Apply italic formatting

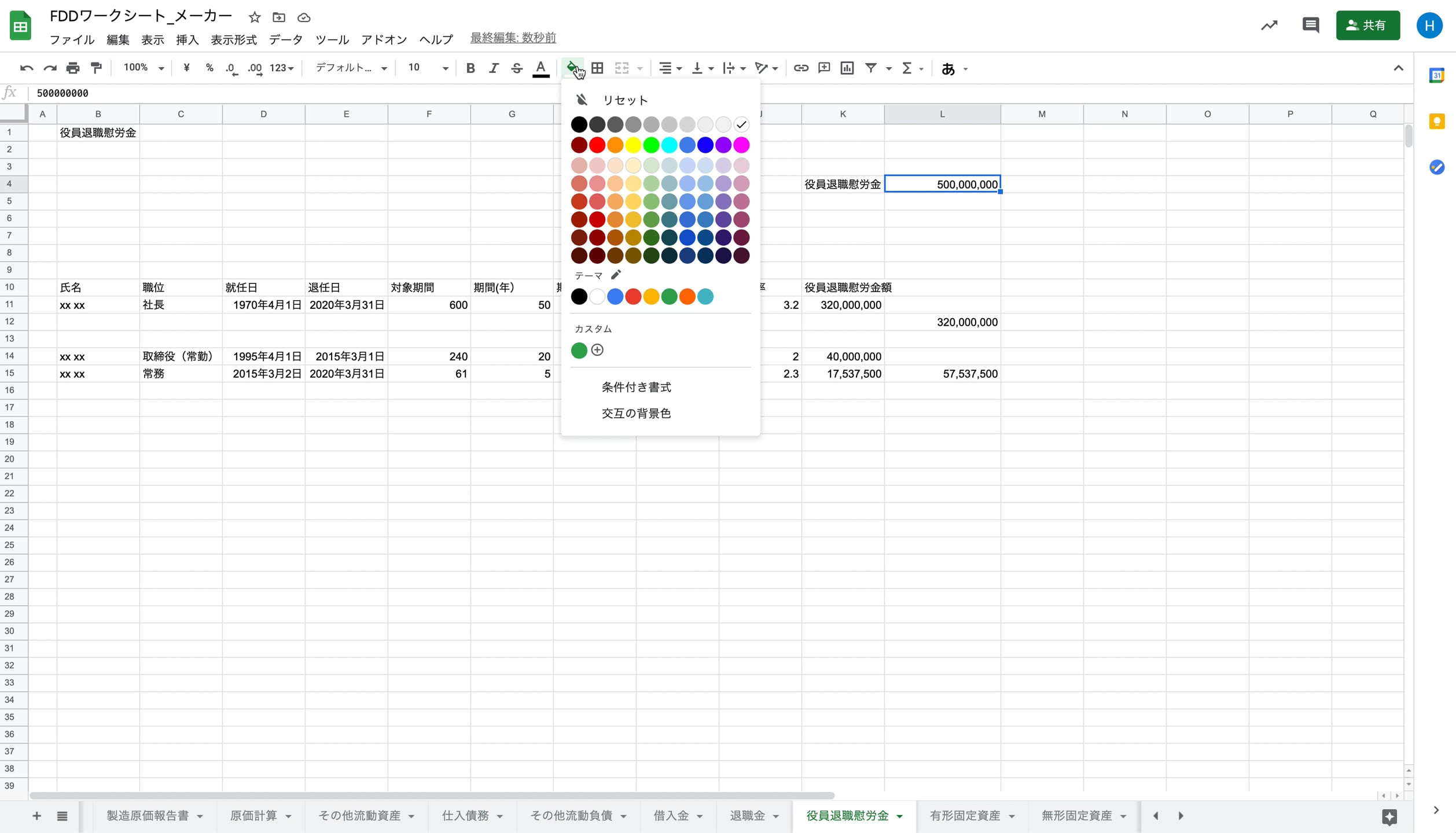(494, 68)
